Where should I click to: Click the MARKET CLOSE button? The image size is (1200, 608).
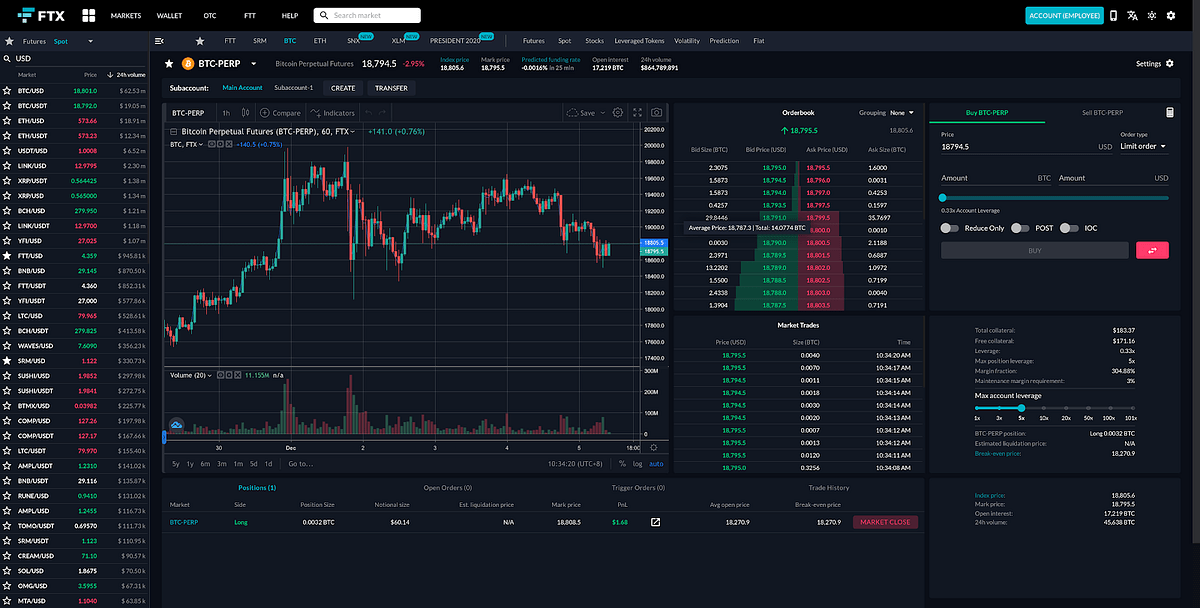pos(885,522)
